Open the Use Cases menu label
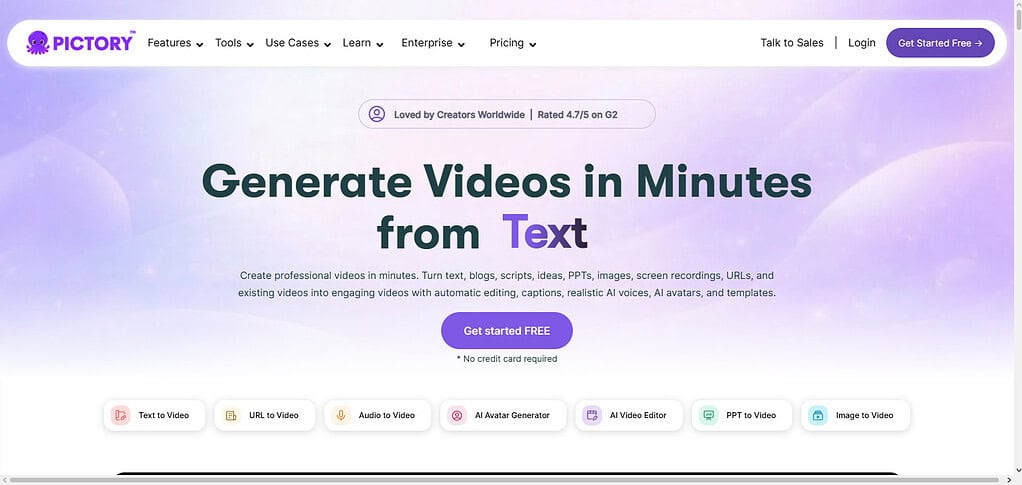Screen dimensions: 1022x485 [x=292, y=43]
